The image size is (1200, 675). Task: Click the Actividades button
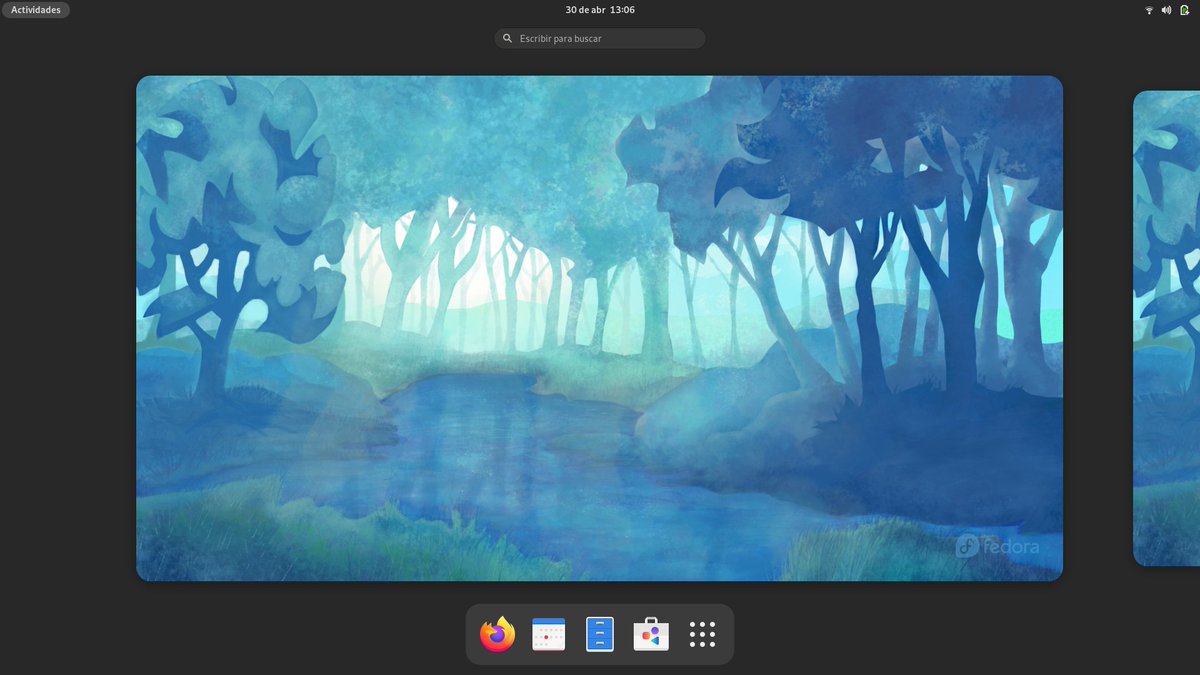36,10
